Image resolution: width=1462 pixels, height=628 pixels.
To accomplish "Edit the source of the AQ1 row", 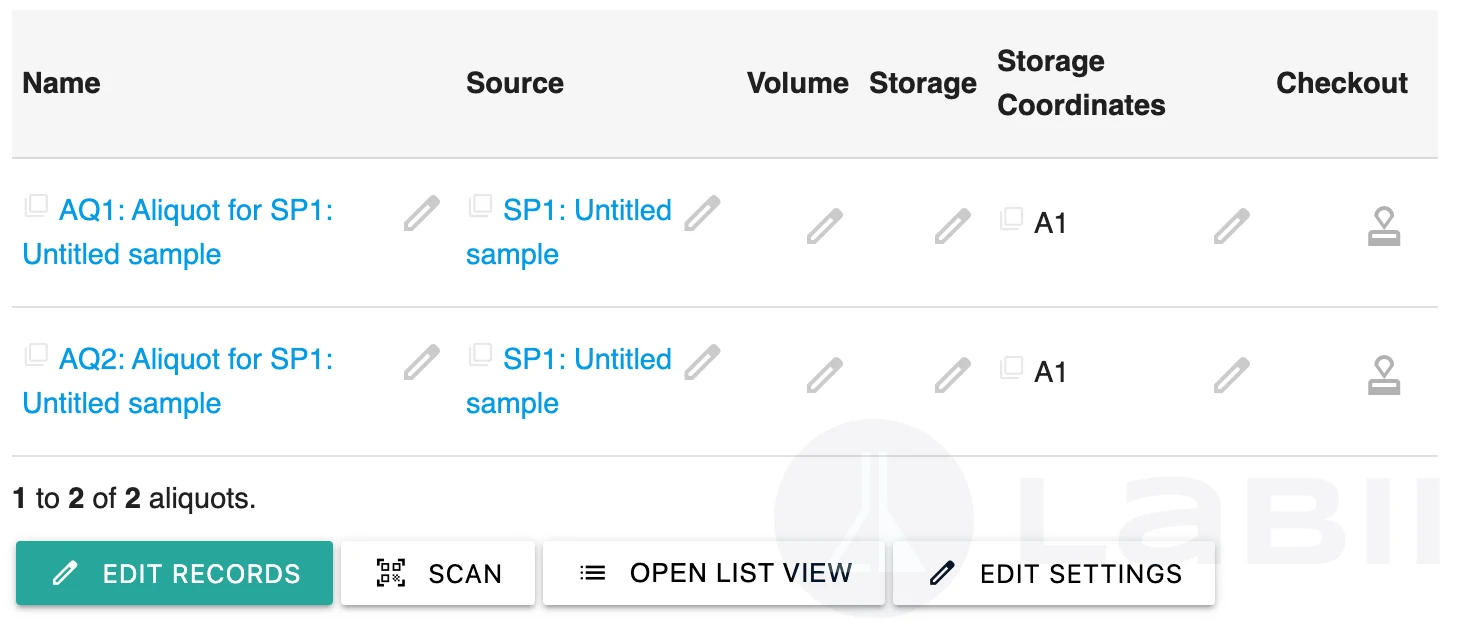I will click(x=702, y=213).
